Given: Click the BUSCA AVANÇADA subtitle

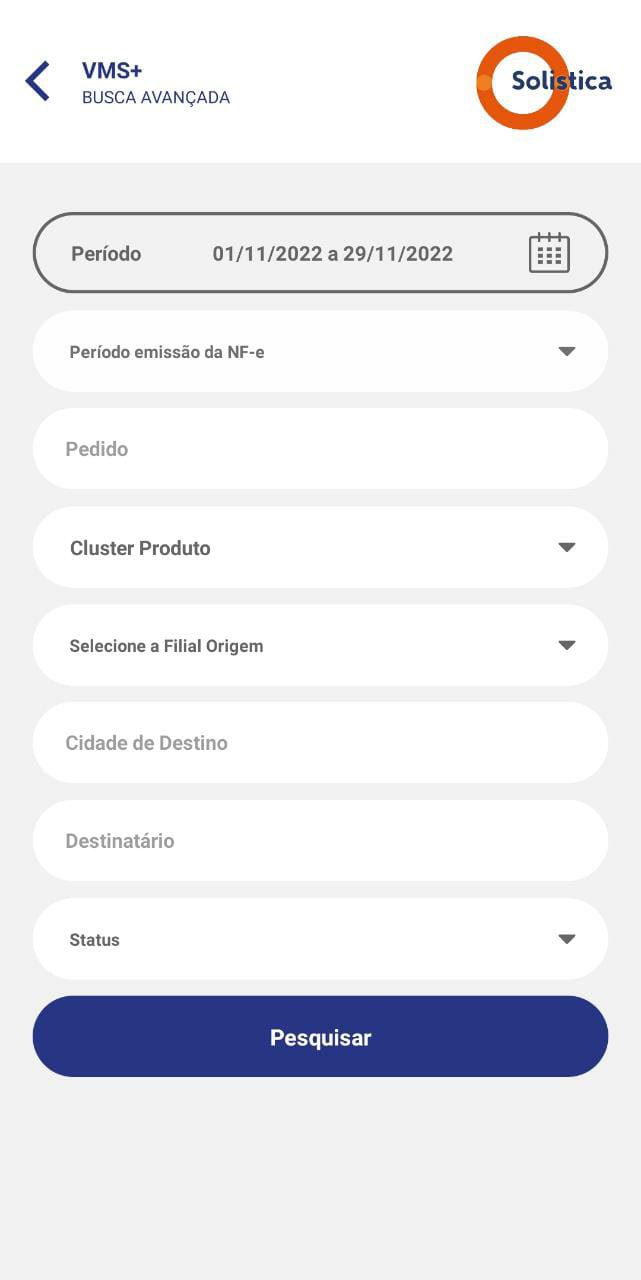Looking at the screenshot, I should pos(156,98).
